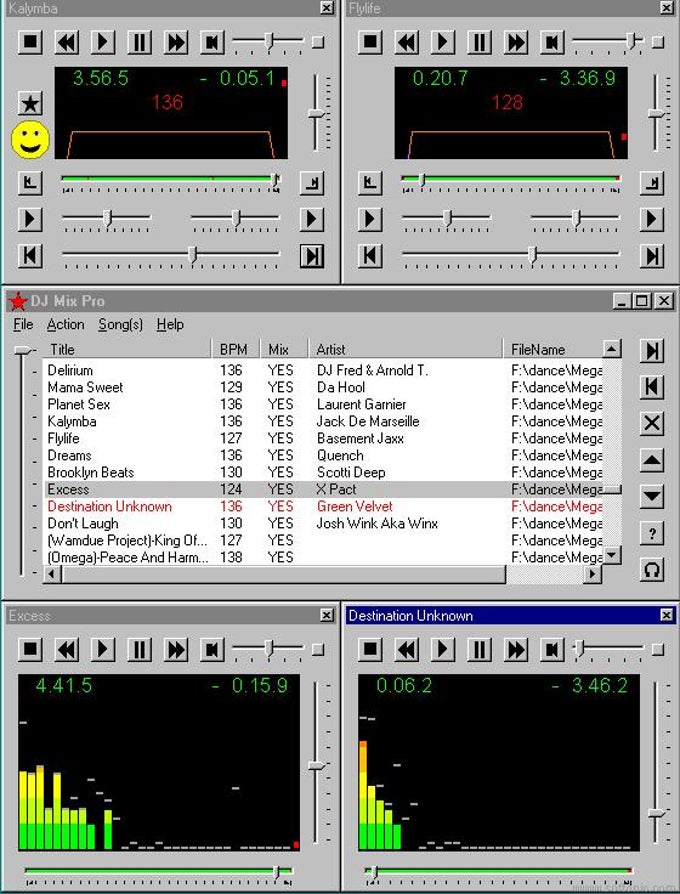Screen dimensions: 680x894
Task: Toggle small checkbox in Flylife player top row
Action: coord(658,42)
